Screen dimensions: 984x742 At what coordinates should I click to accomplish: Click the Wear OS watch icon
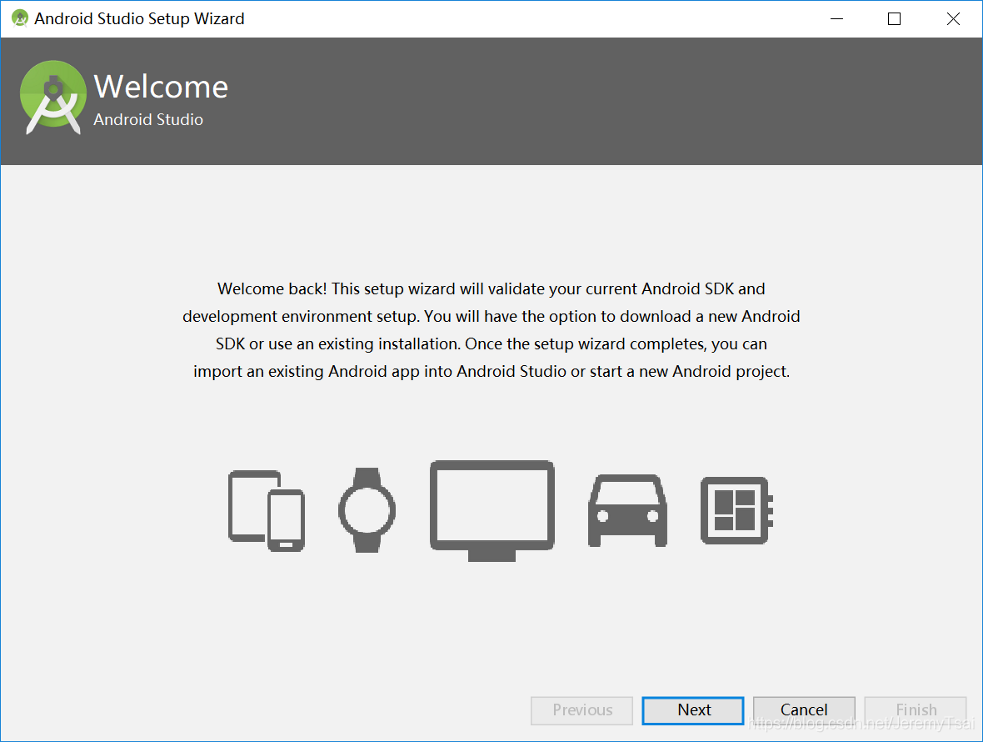coord(367,510)
